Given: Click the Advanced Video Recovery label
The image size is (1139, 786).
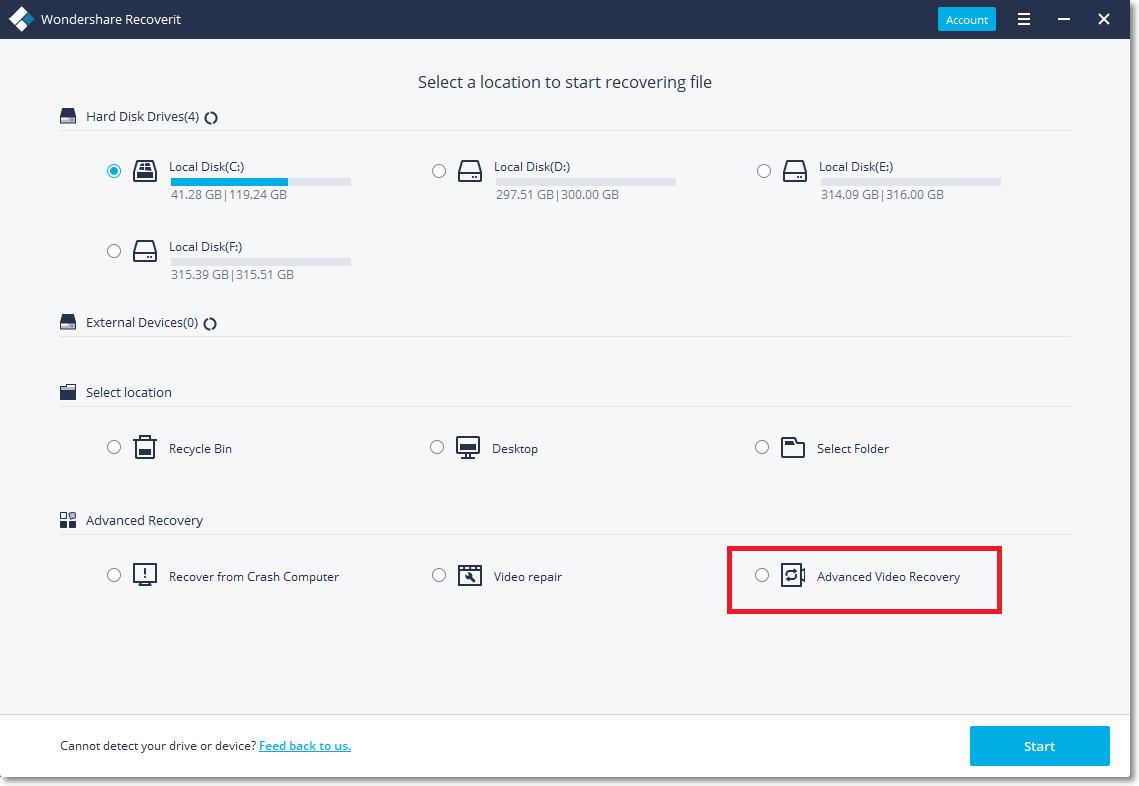Looking at the screenshot, I should tap(888, 577).
